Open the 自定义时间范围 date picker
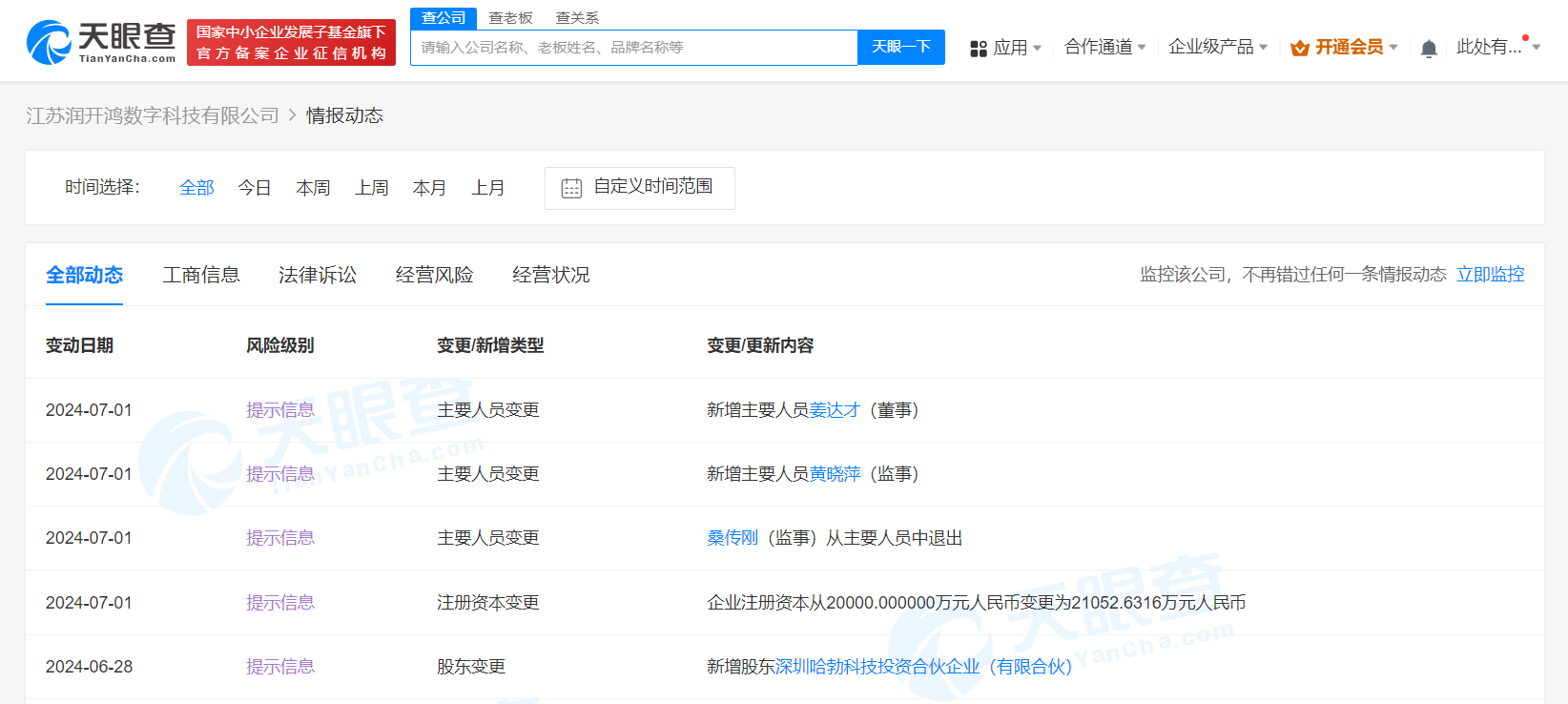The height and width of the screenshot is (704, 1568). click(x=640, y=188)
